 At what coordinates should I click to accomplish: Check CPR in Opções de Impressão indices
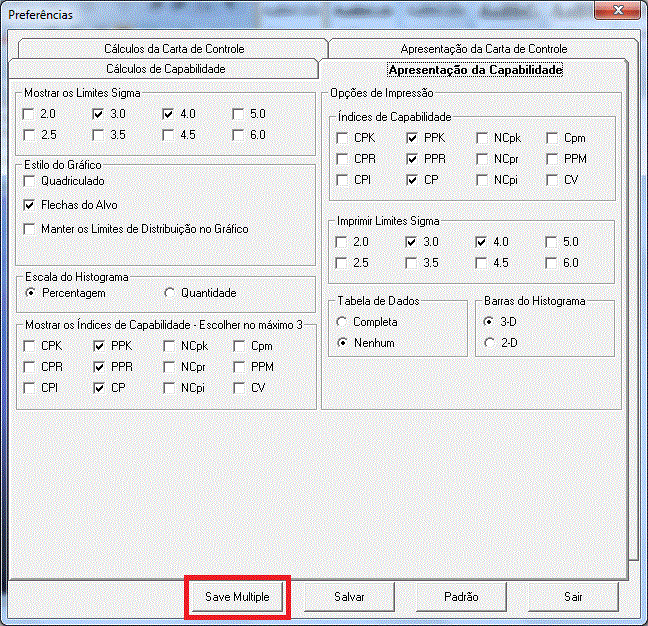342,159
